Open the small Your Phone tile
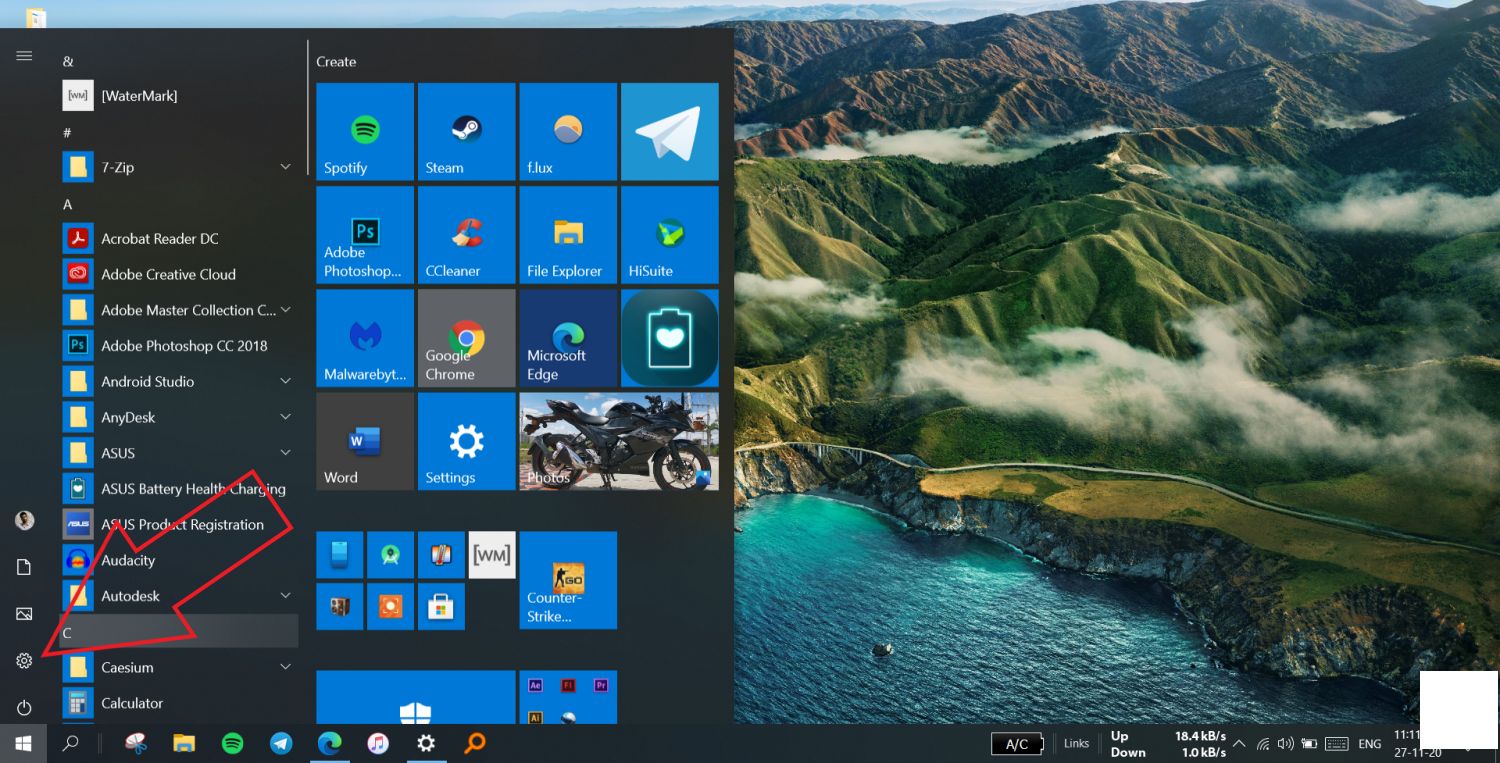Screen dimensions: 1500x763 (339, 555)
